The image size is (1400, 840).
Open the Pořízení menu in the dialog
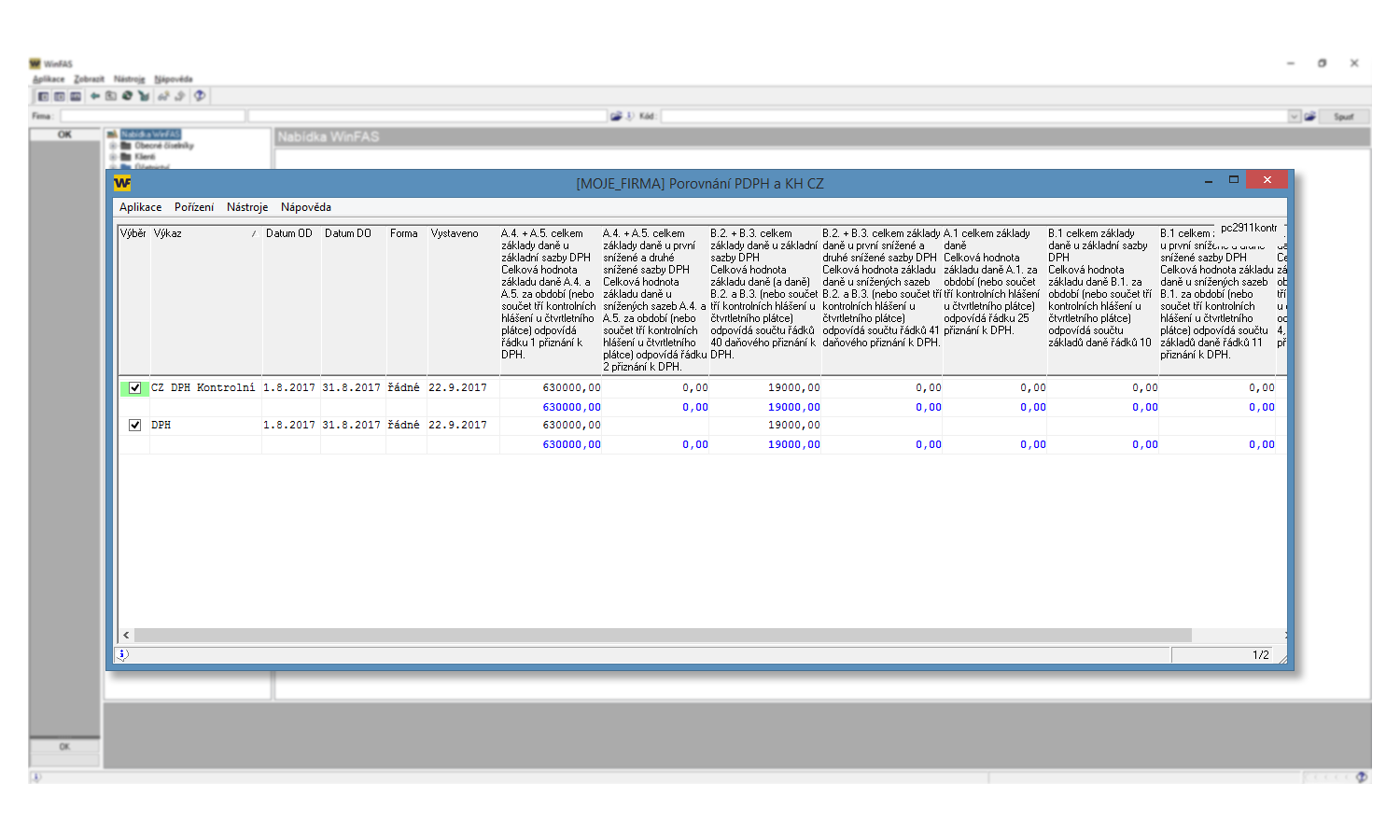tap(193, 207)
